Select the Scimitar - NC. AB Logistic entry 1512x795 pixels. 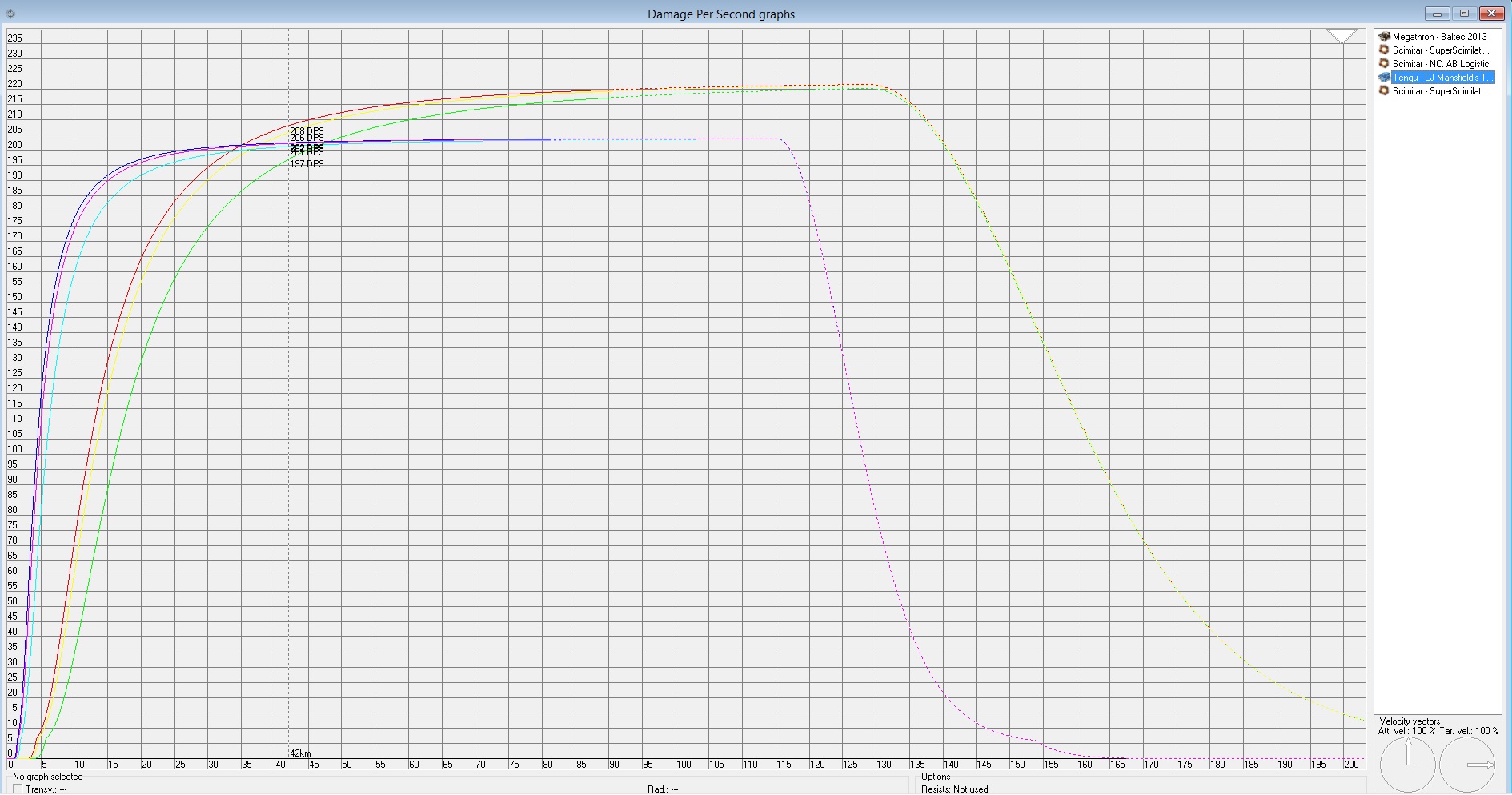click(1441, 64)
